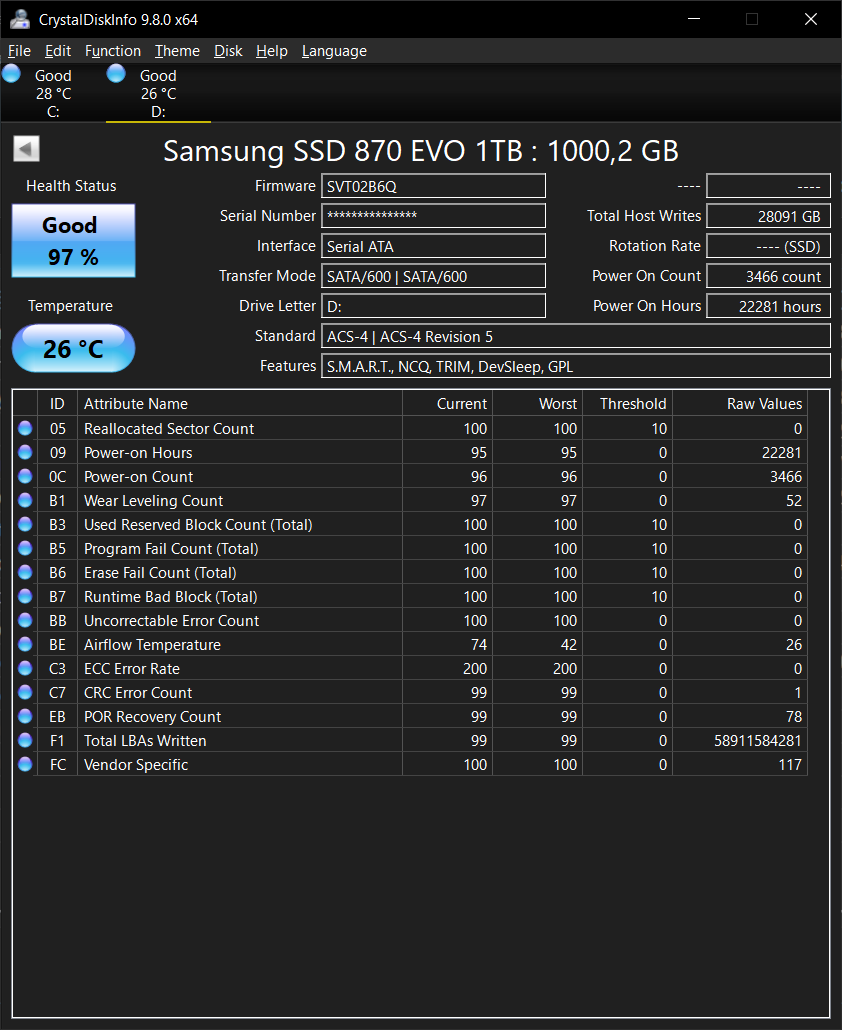Click the Rotation Rate (SSD) value
Viewport: 842px width, 1030px height.
click(768, 246)
